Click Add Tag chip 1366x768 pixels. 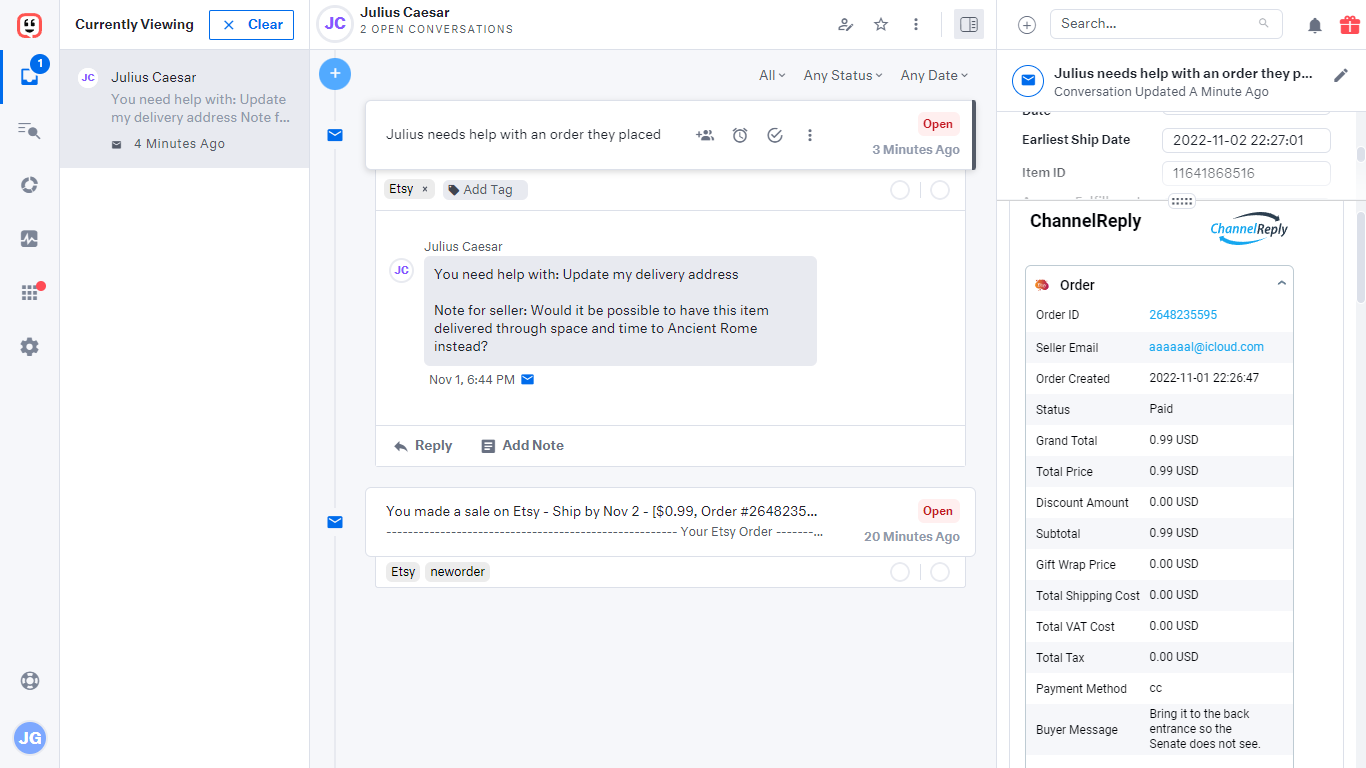485,189
